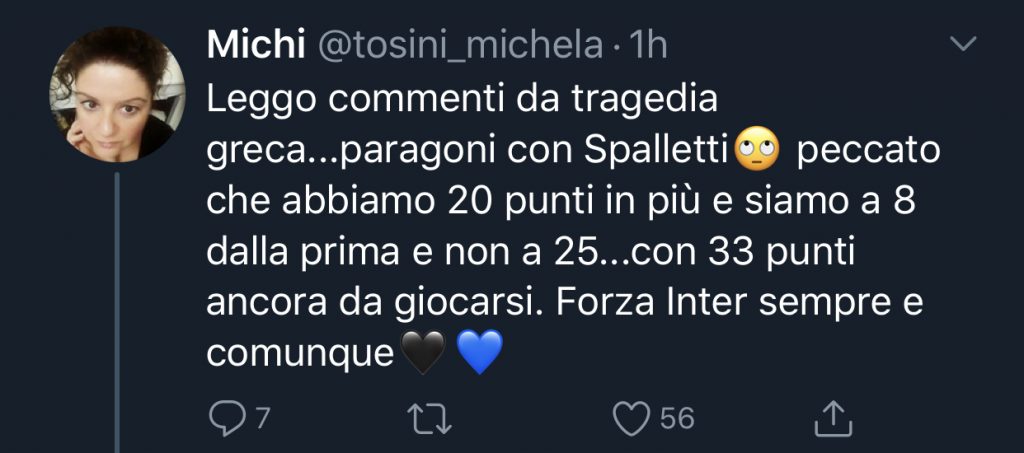Click the blue heart emoji
The image size is (1024, 453).
click(479, 353)
